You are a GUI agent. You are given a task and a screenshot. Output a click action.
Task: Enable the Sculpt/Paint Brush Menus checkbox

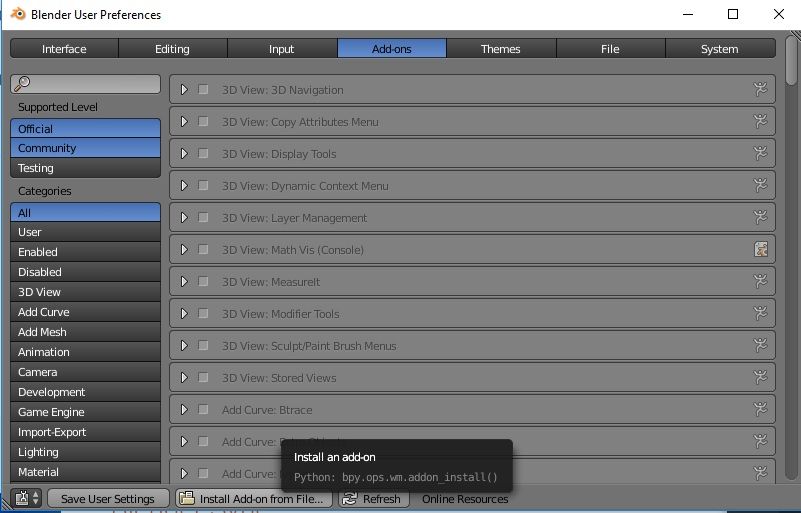203,345
